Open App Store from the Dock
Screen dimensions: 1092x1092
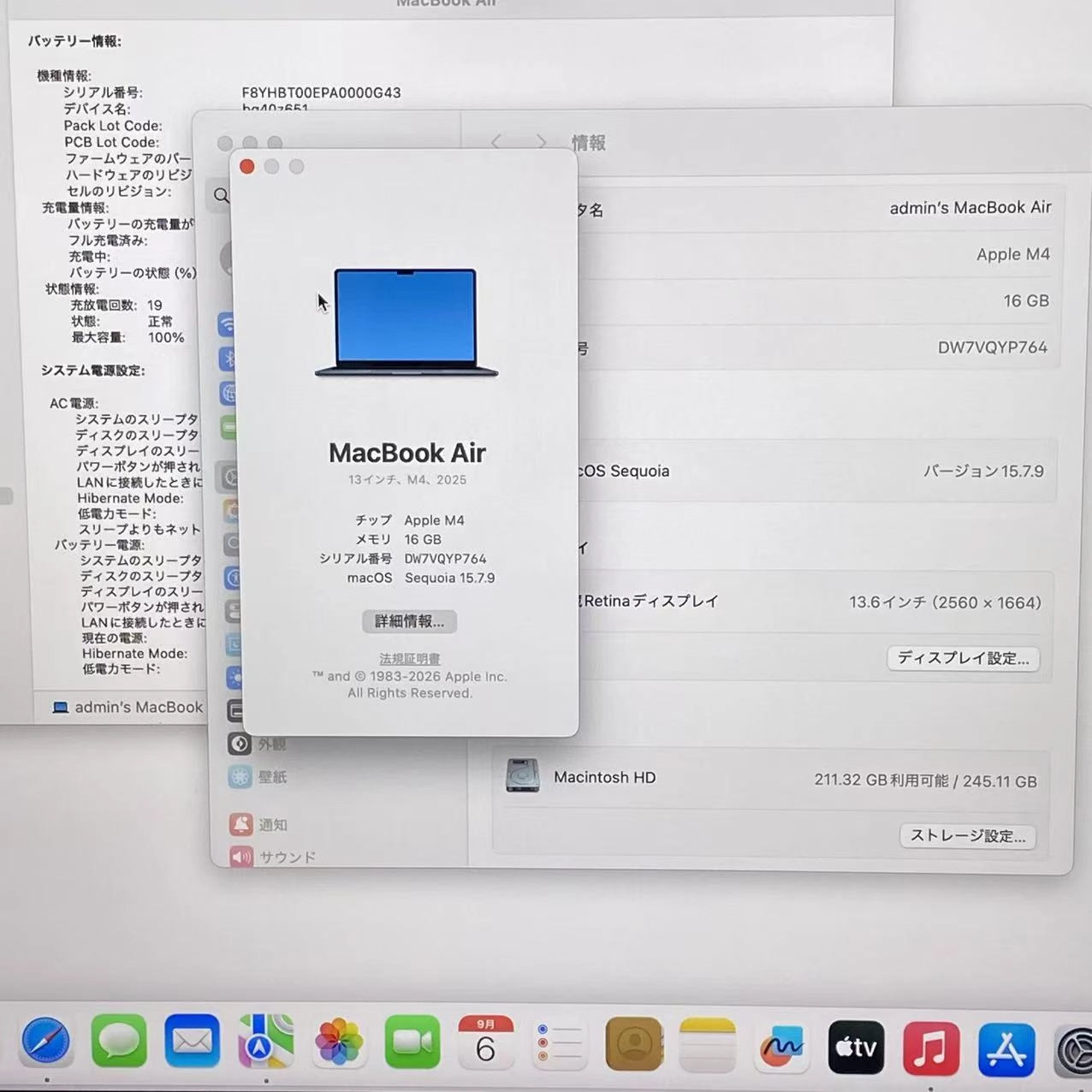pos(1006,1049)
